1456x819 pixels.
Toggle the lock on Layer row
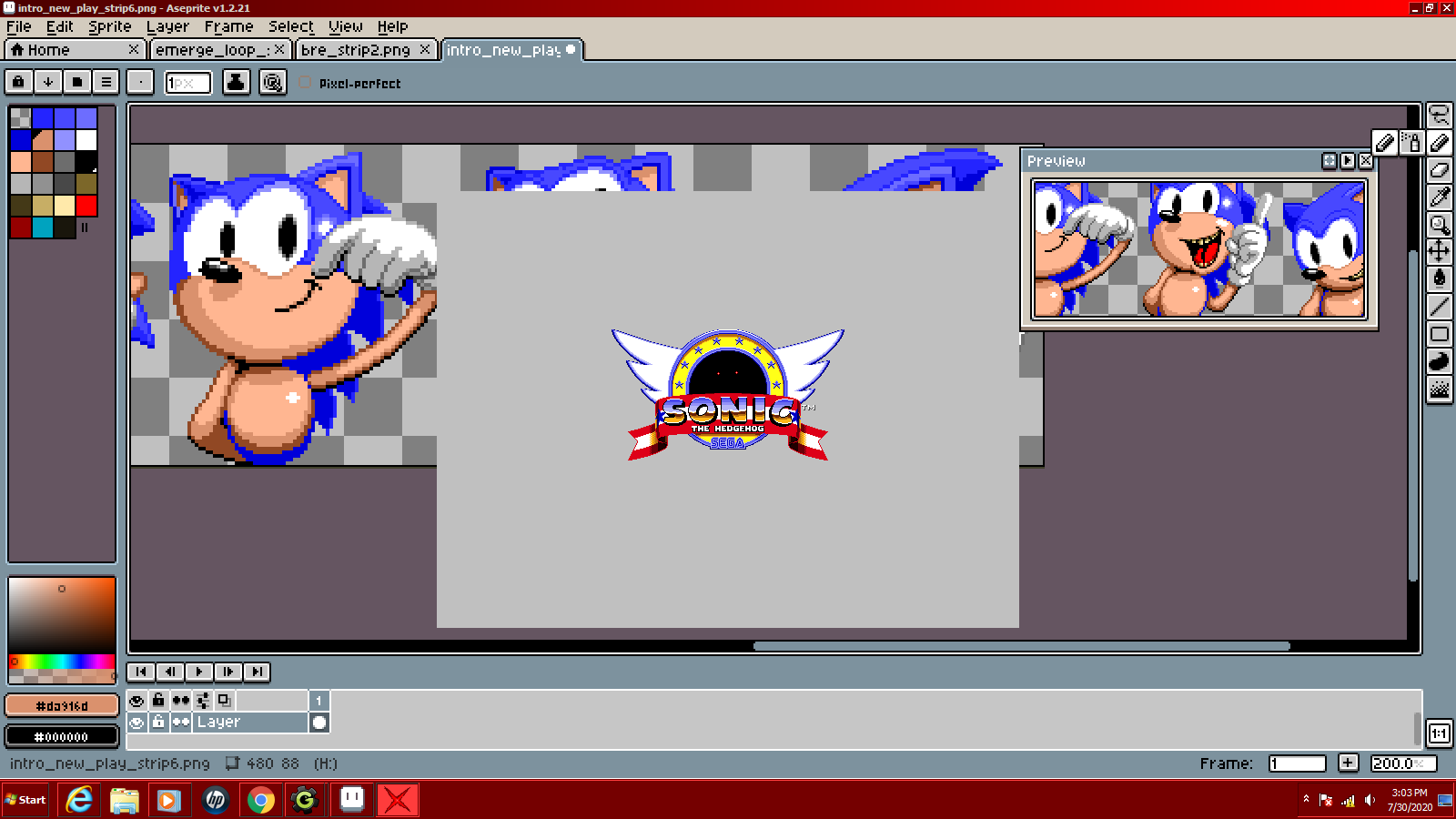coord(158,722)
